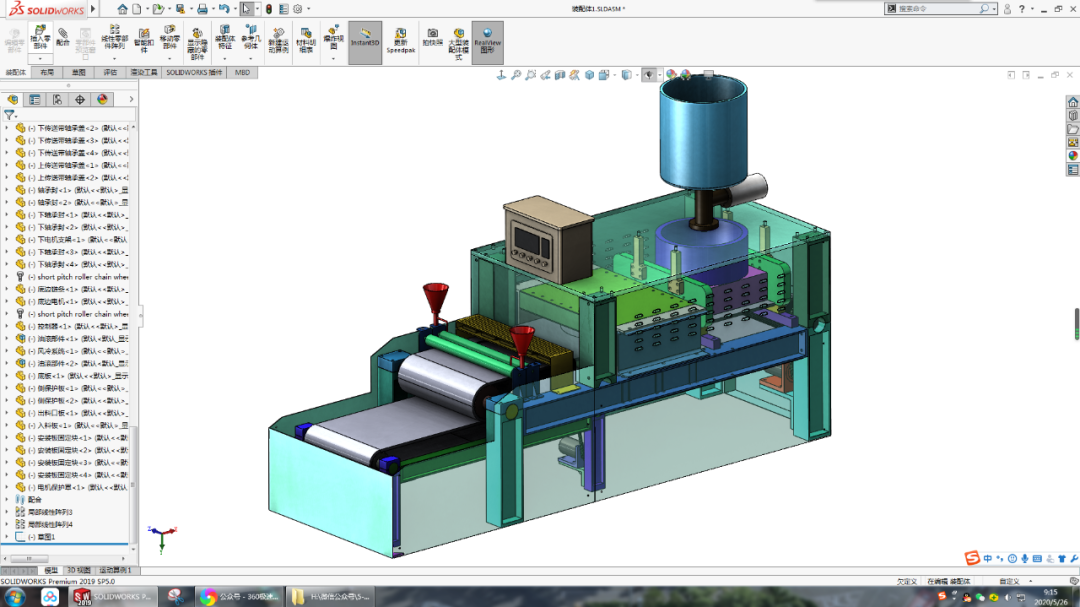Image resolution: width=1080 pixels, height=607 pixels.
Task: Switch to the MBD tab
Action: pos(242,72)
